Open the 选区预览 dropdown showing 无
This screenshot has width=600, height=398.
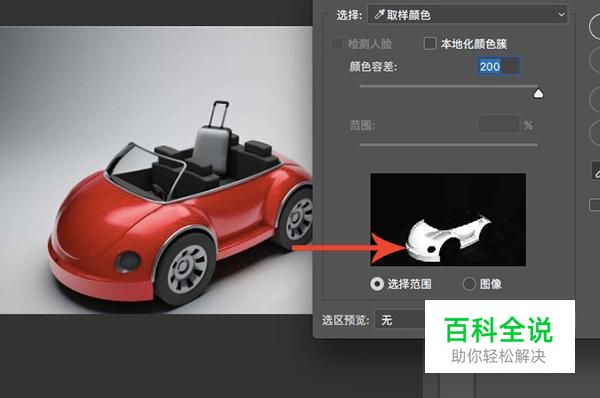[x=400, y=320]
